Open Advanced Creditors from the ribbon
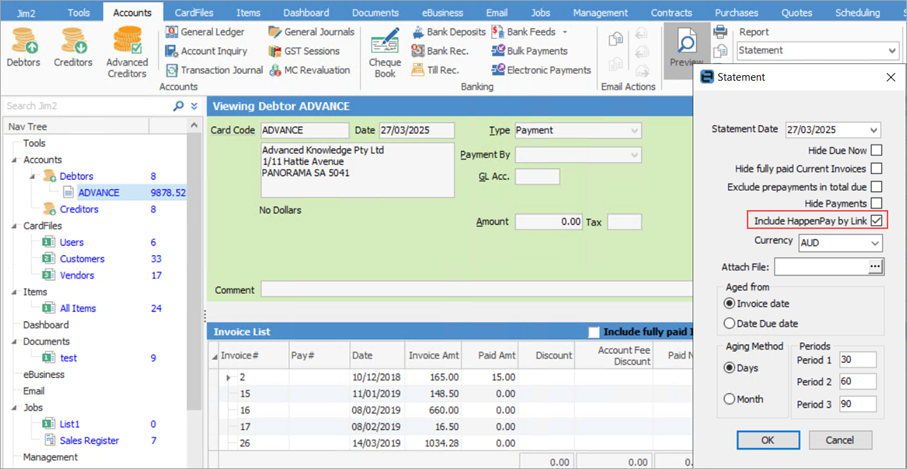Viewport: 907px width, 469px height. pyautogui.click(x=127, y=50)
